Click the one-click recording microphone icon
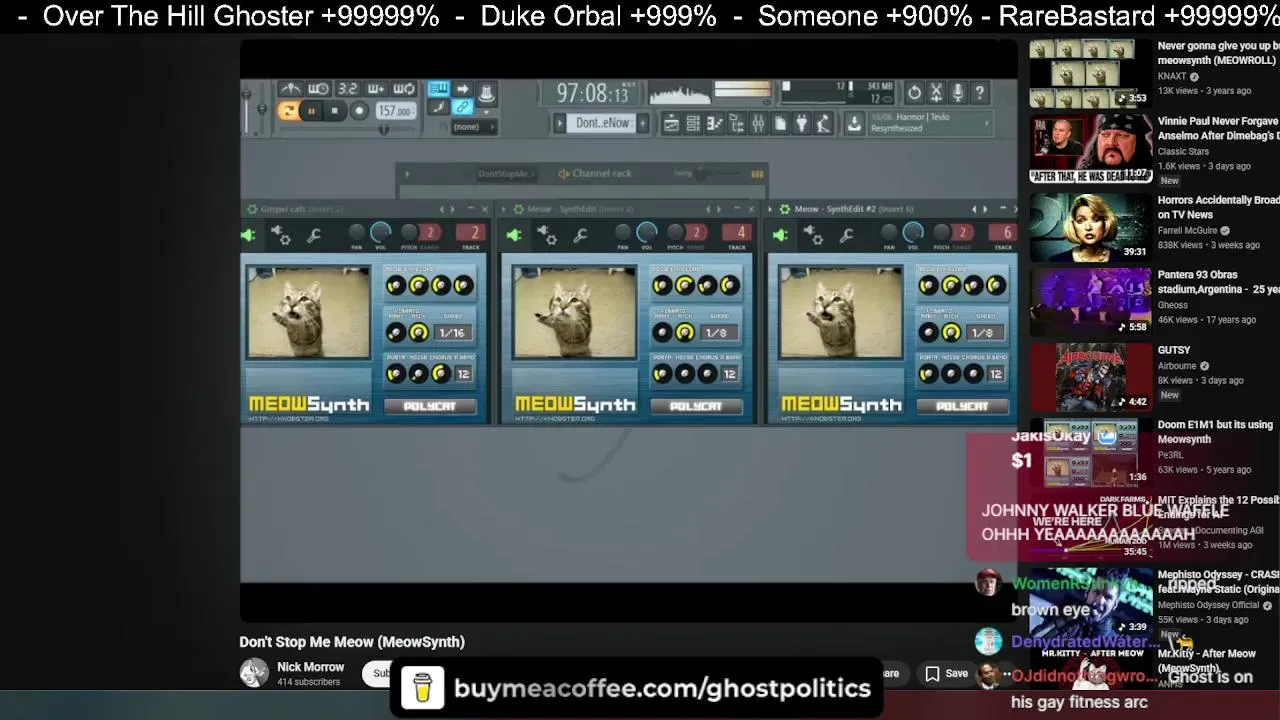The height and width of the screenshot is (720, 1280). 958,93
